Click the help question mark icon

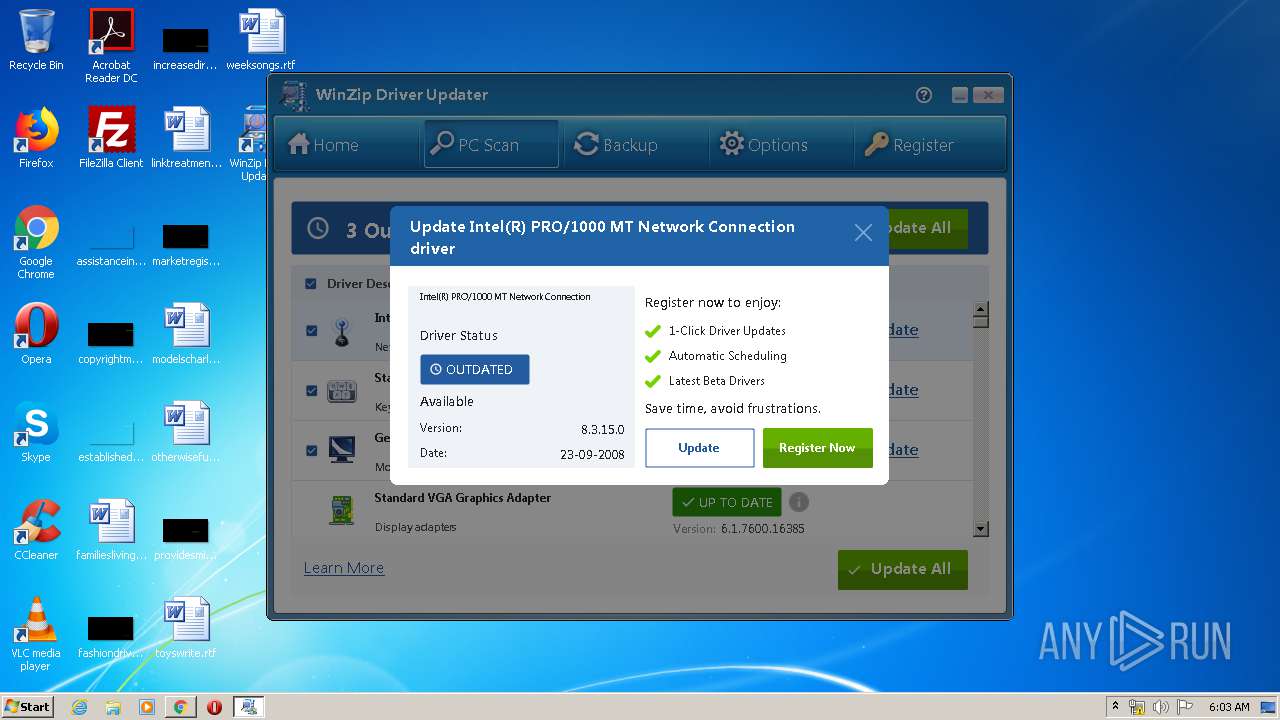[923, 95]
